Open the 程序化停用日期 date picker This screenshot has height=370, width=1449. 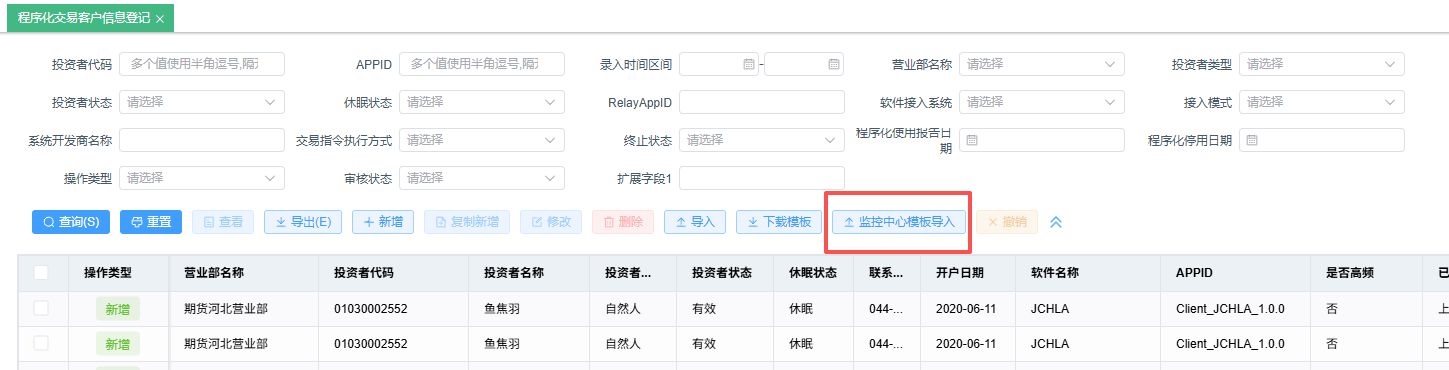click(x=1322, y=140)
